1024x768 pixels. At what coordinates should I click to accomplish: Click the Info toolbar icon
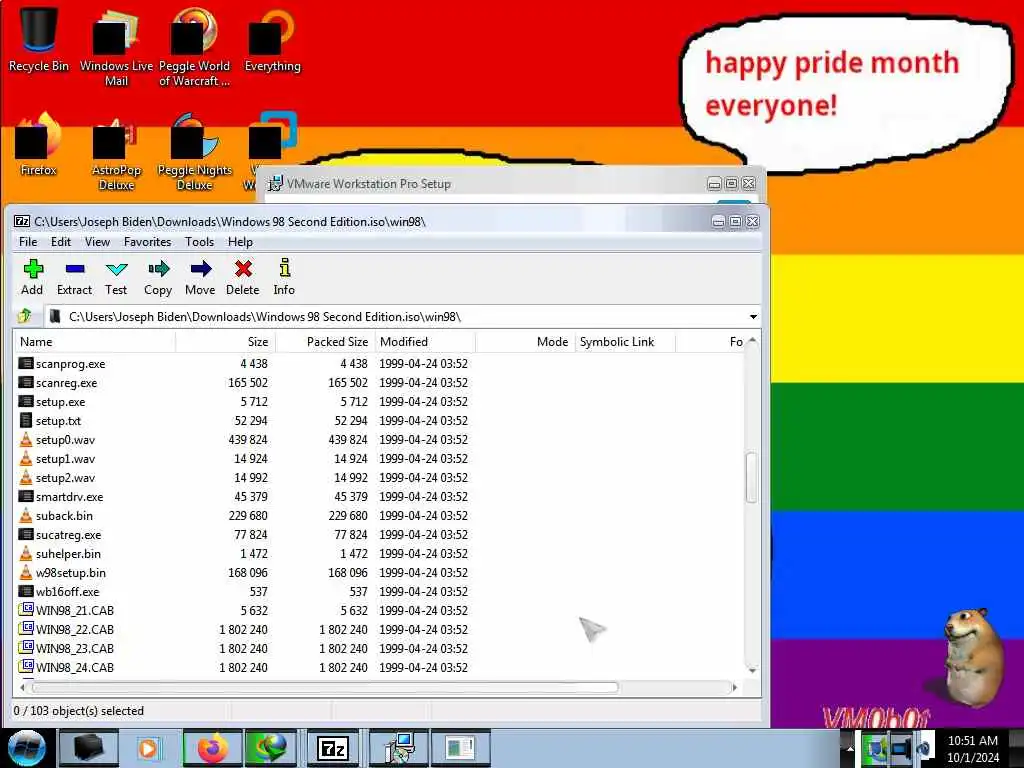point(285,268)
